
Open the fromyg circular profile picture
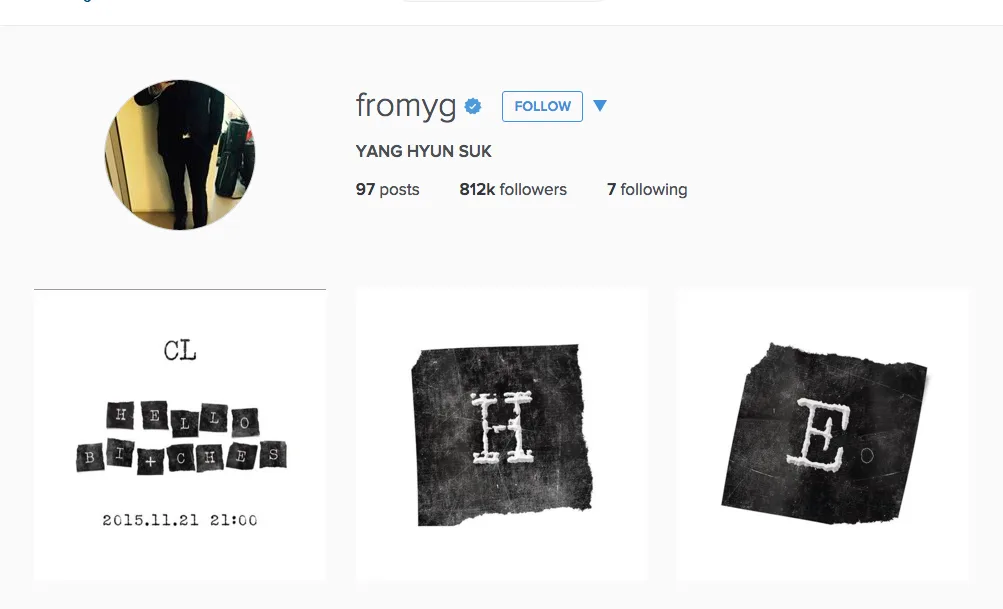pyautogui.click(x=180, y=155)
